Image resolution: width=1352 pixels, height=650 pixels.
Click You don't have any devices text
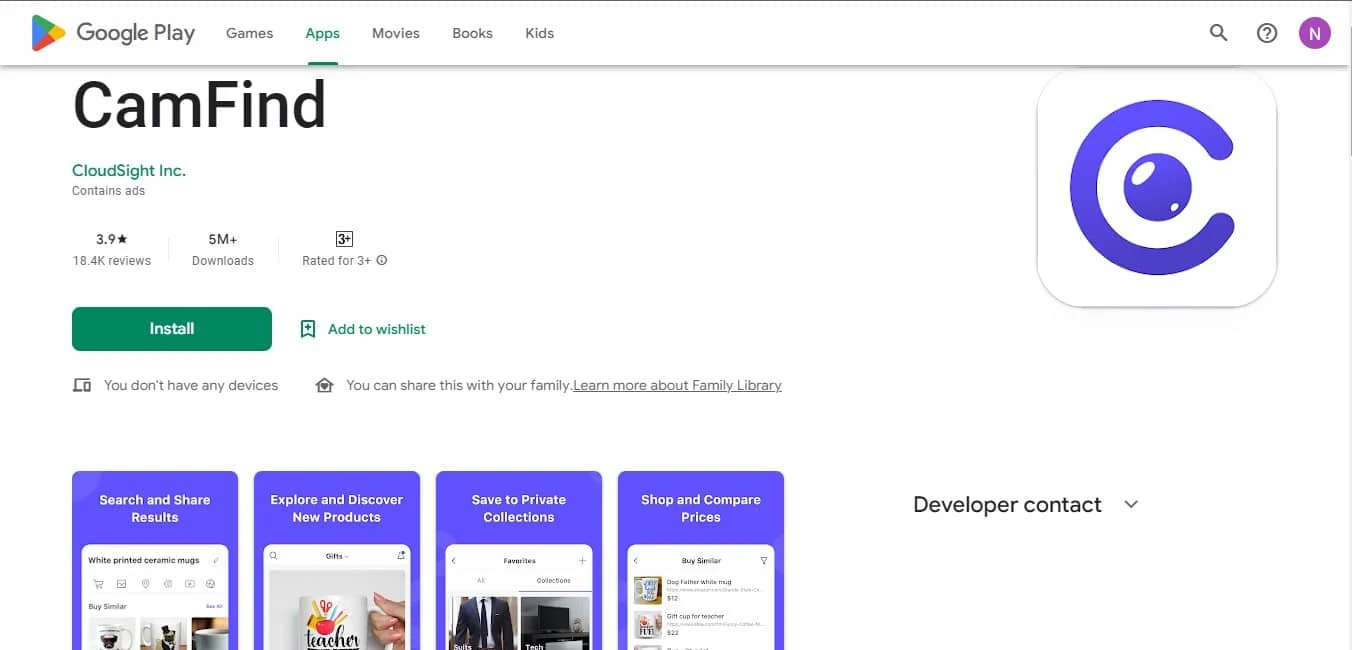[x=191, y=385]
